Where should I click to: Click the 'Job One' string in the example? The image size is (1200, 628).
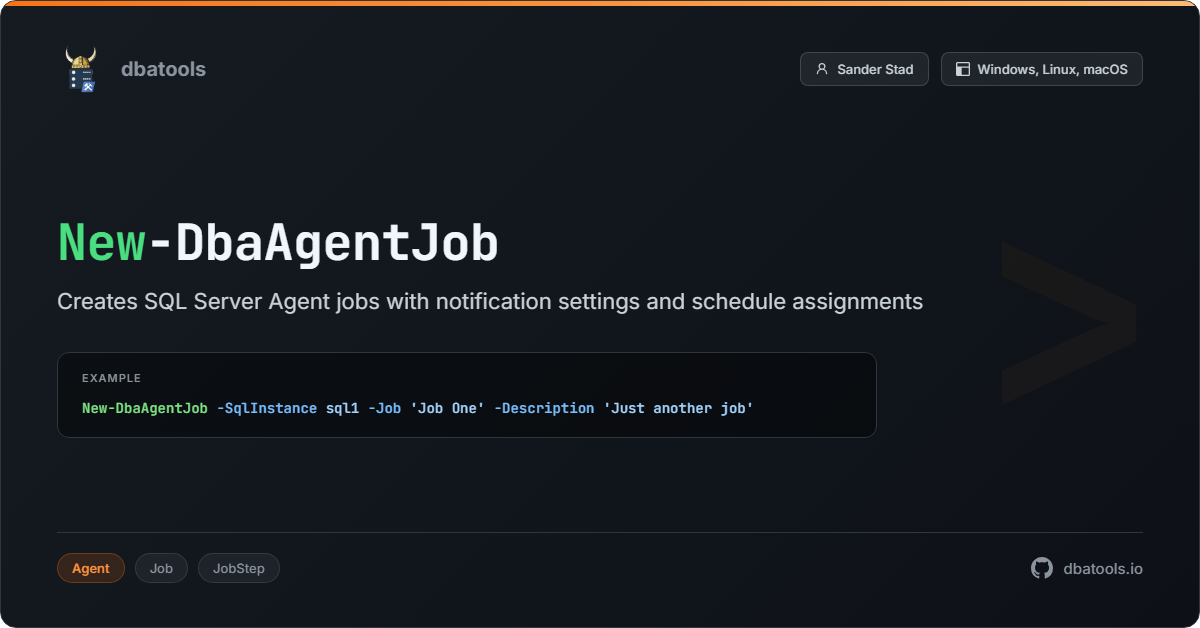click(x=447, y=408)
